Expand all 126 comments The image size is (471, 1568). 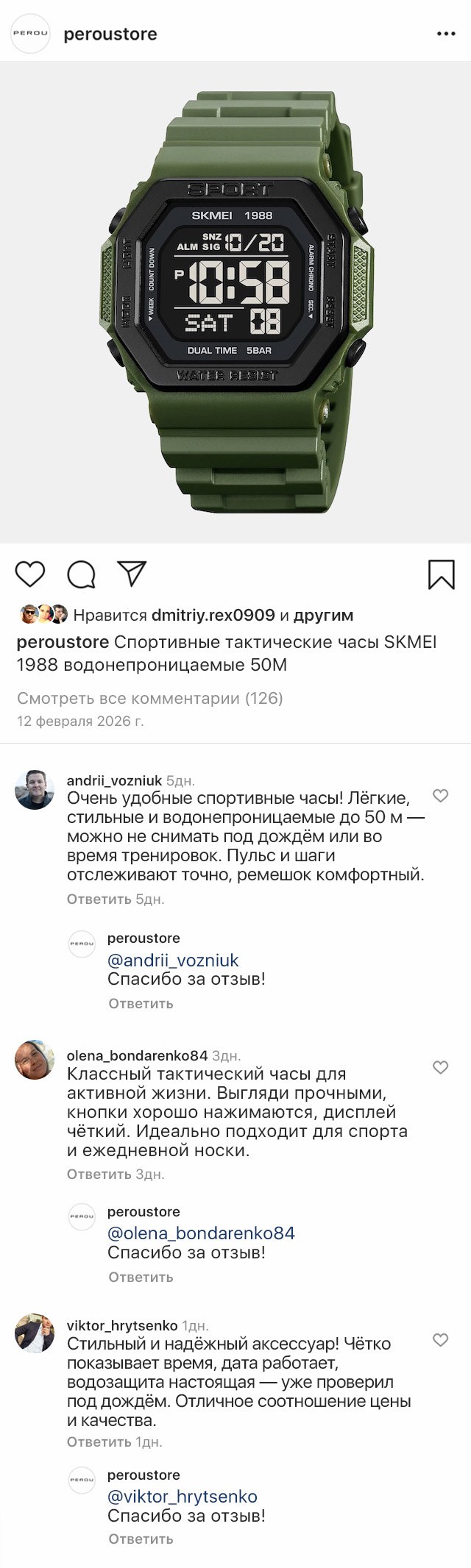(x=149, y=698)
